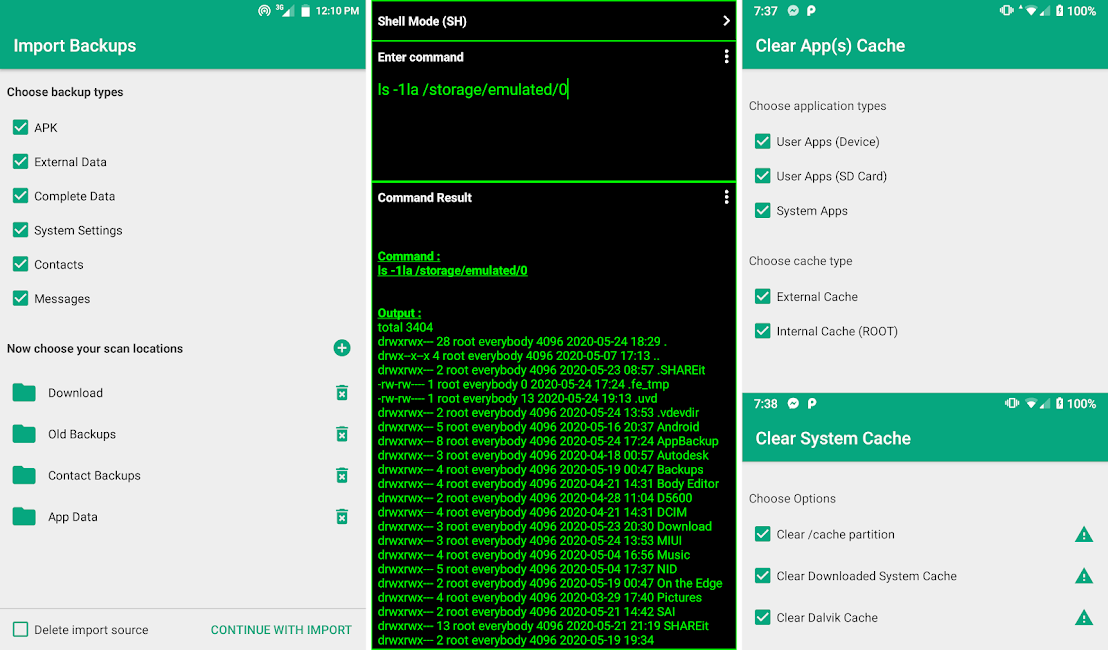Select the 'total 3404' output line

click(x=405, y=327)
